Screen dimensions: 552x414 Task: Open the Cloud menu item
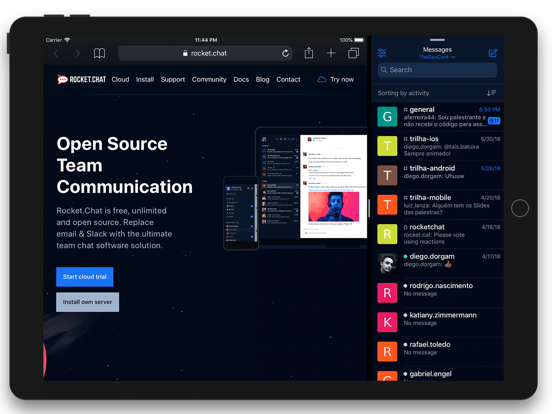(x=120, y=80)
